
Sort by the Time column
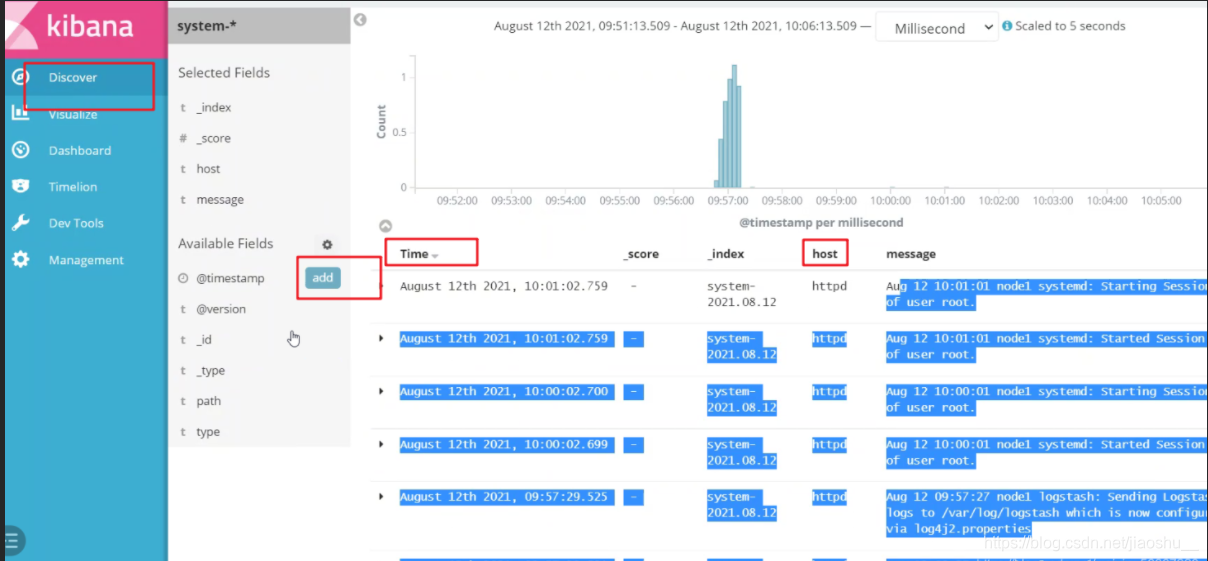(419, 254)
